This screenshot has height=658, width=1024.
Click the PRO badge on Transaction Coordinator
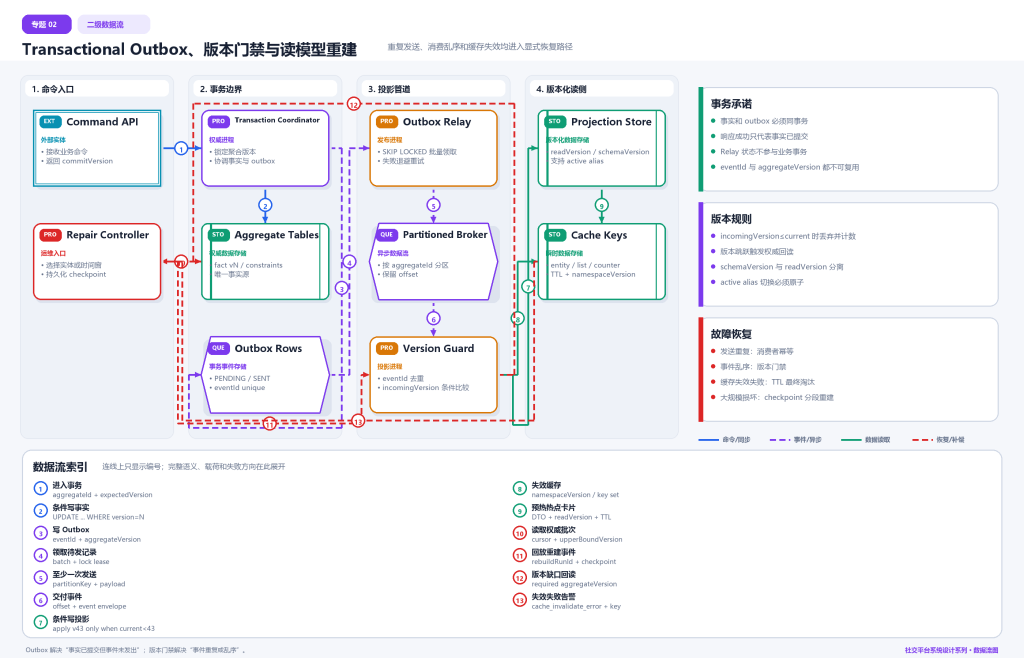[x=218, y=121]
